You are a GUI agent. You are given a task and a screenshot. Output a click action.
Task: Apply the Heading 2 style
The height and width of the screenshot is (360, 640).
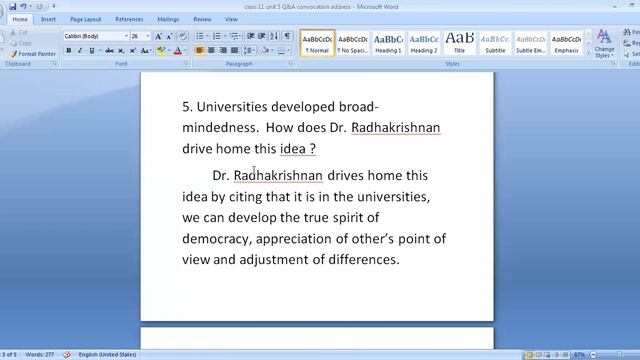click(424, 43)
